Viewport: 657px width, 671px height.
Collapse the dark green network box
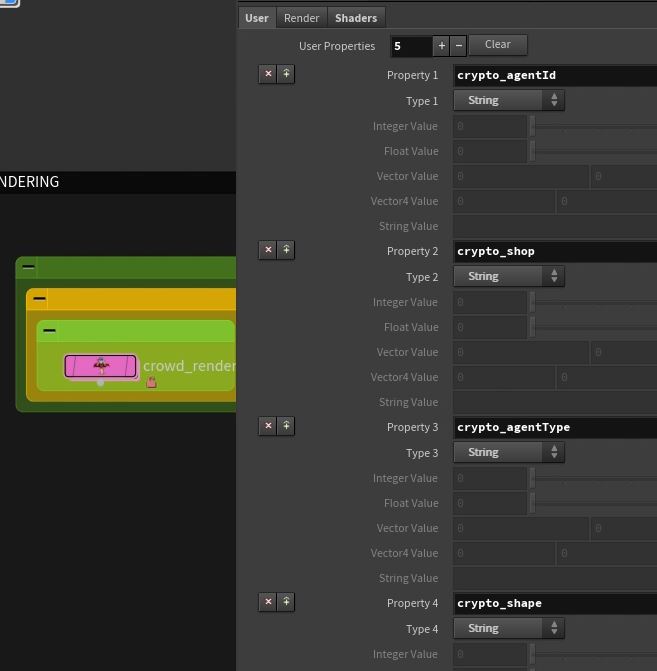coord(29,267)
